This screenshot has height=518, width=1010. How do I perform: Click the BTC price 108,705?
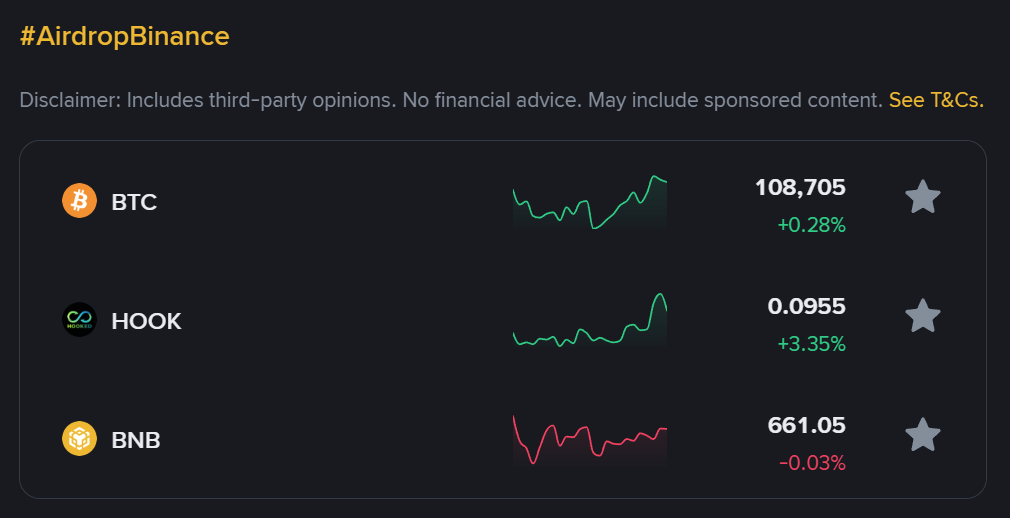(x=800, y=187)
